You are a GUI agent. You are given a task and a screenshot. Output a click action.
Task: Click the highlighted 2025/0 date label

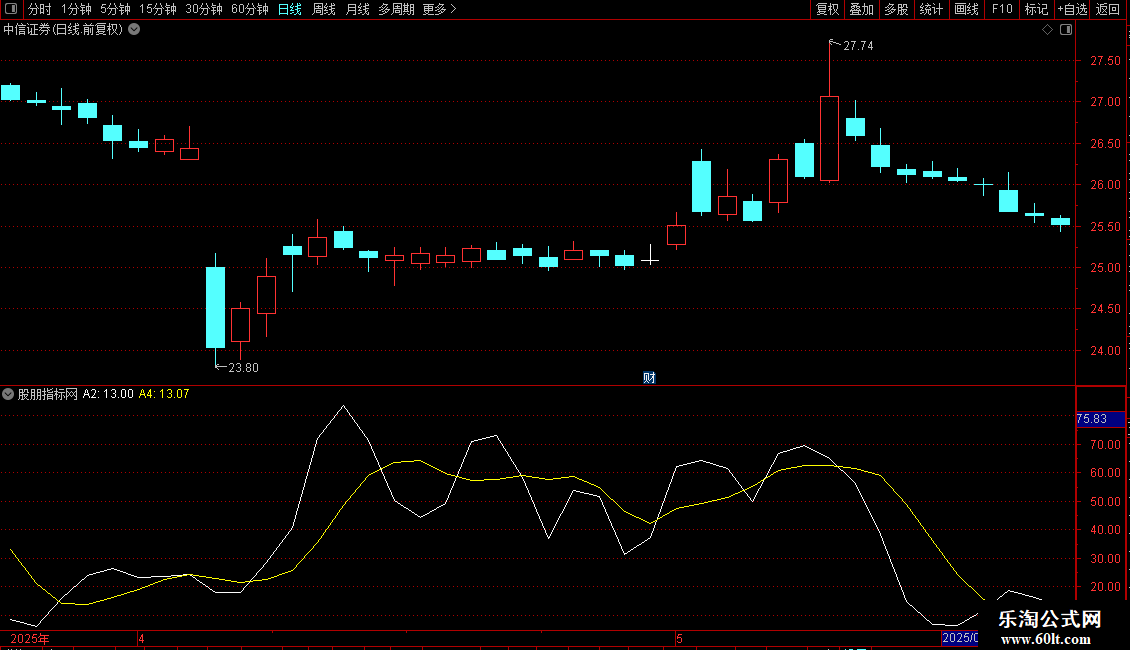pyautogui.click(x=960, y=638)
